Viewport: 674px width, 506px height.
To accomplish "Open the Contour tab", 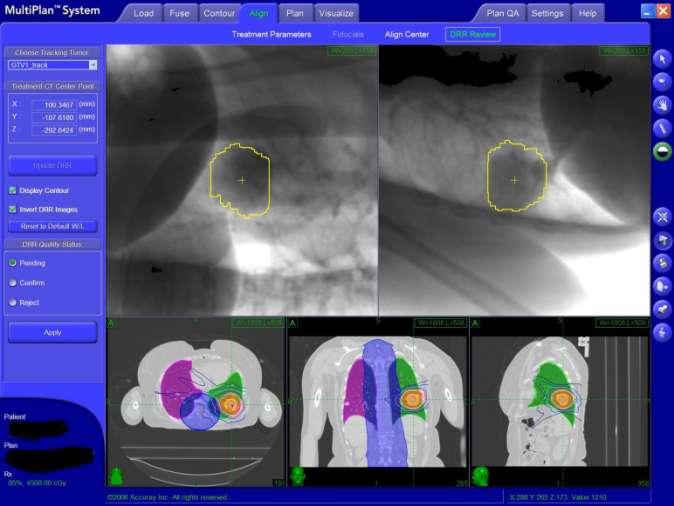I will tap(219, 13).
